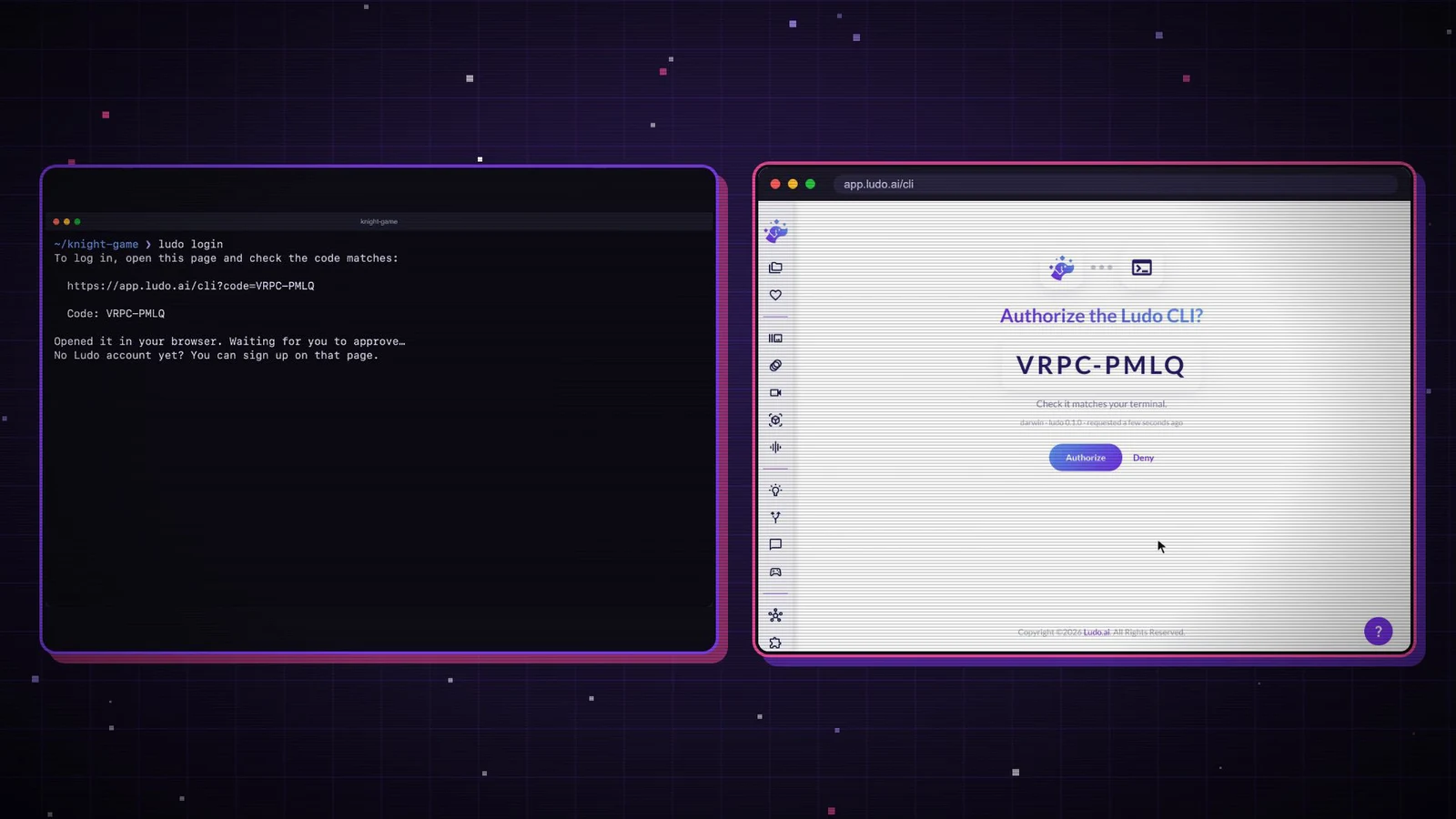Viewport: 1456px width, 819px height.
Task: Click 'Code: VRPC-PMLQ' line in terminal
Action: click(116, 314)
